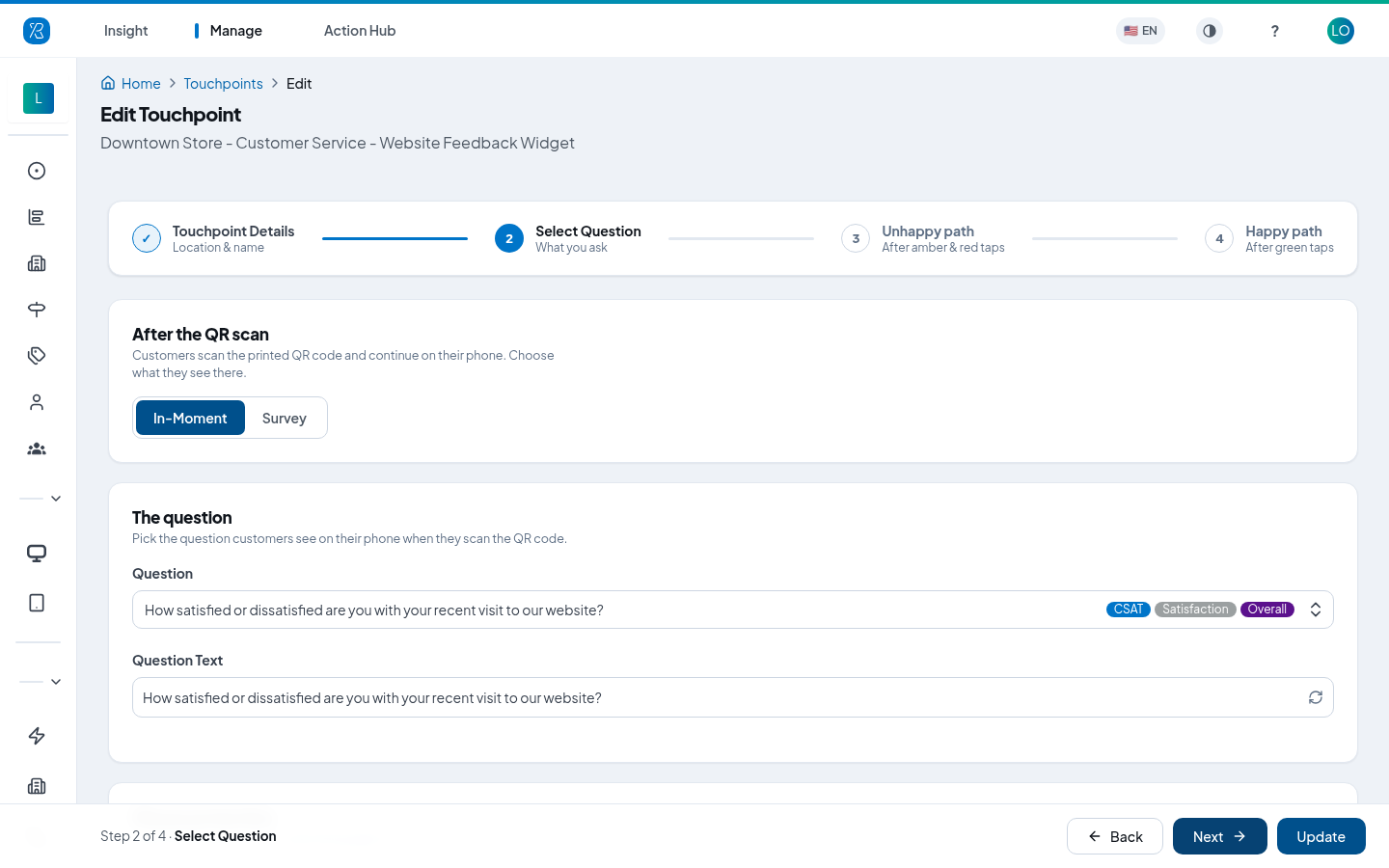Open the desktop monitor icon in sidebar
The image size is (1389, 868).
(37, 554)
